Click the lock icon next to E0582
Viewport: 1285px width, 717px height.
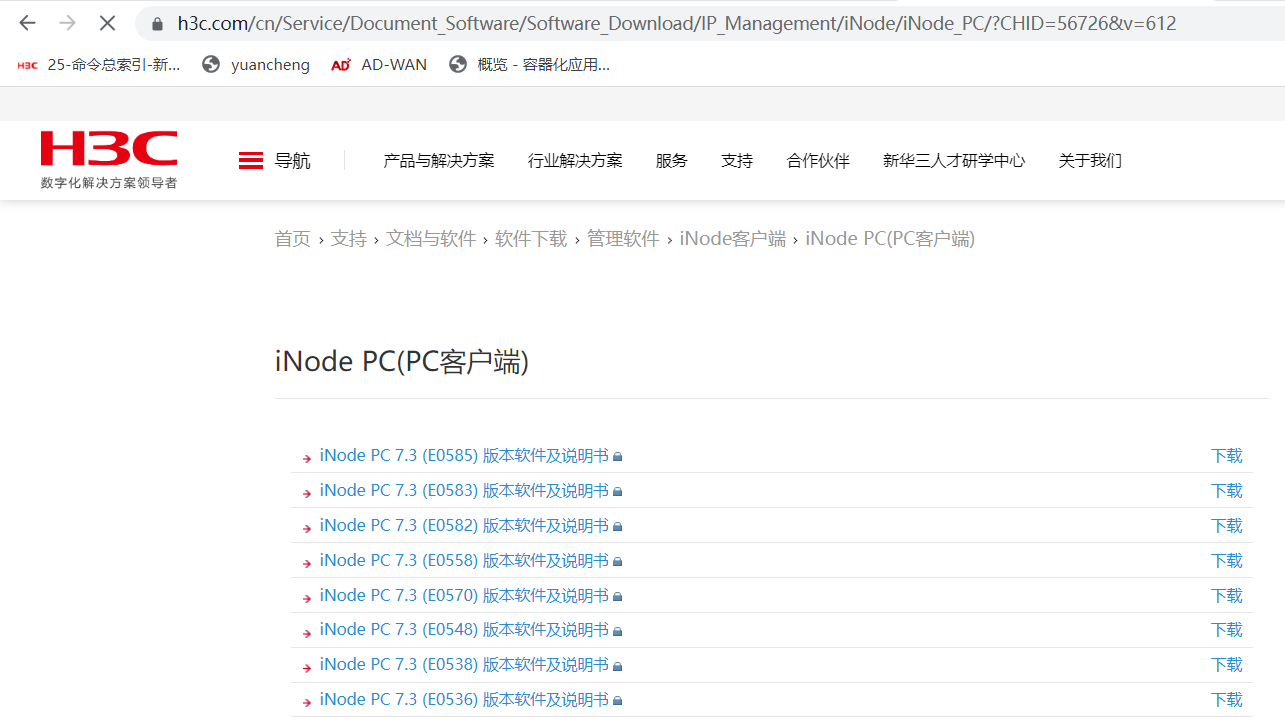(618, 527)
